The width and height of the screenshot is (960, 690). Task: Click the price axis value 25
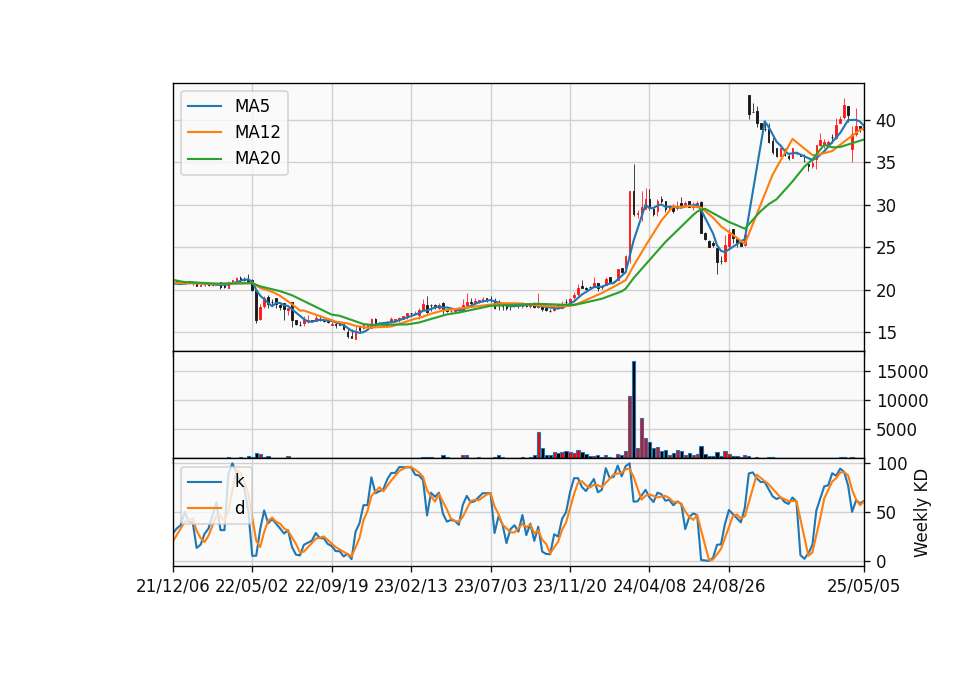(x=885, y=248)
